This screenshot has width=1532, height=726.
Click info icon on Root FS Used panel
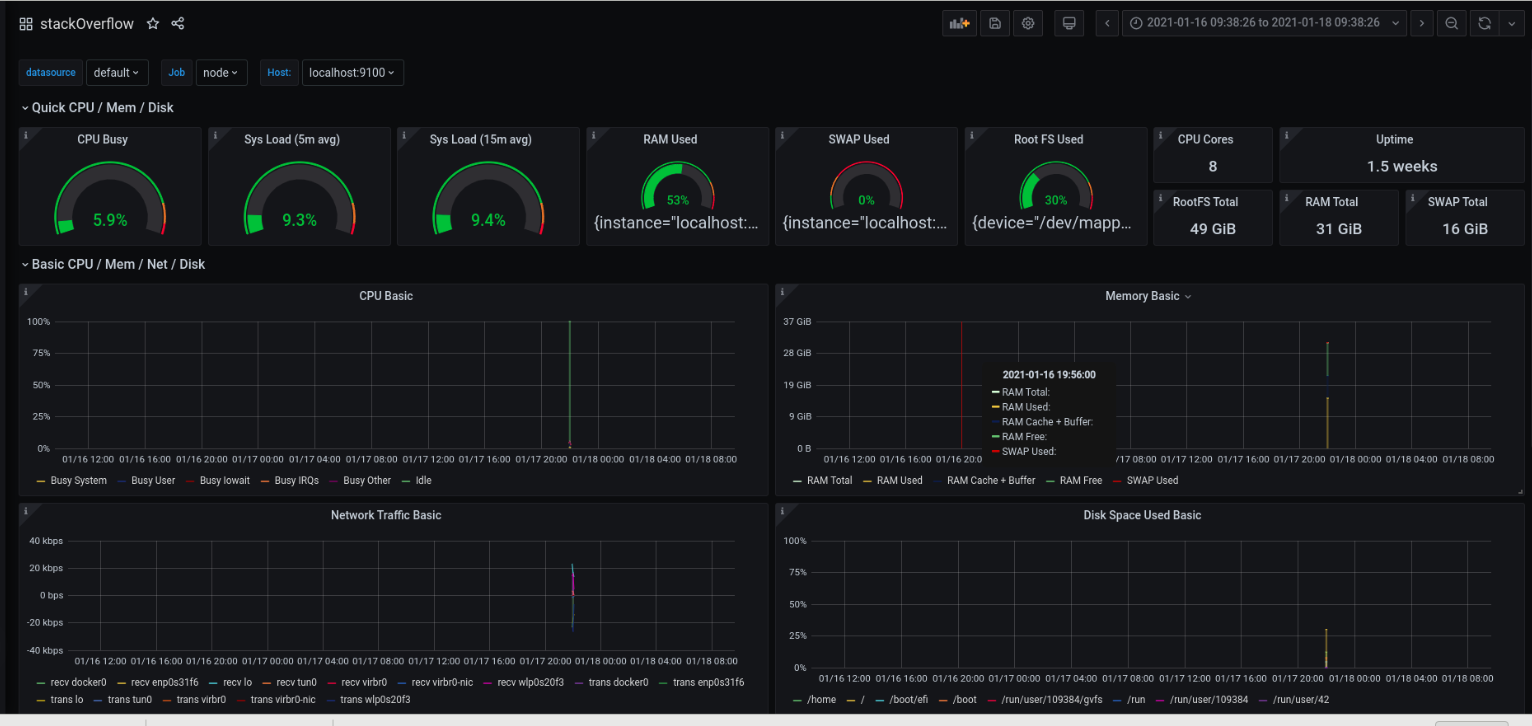click(x=972, y=134)
